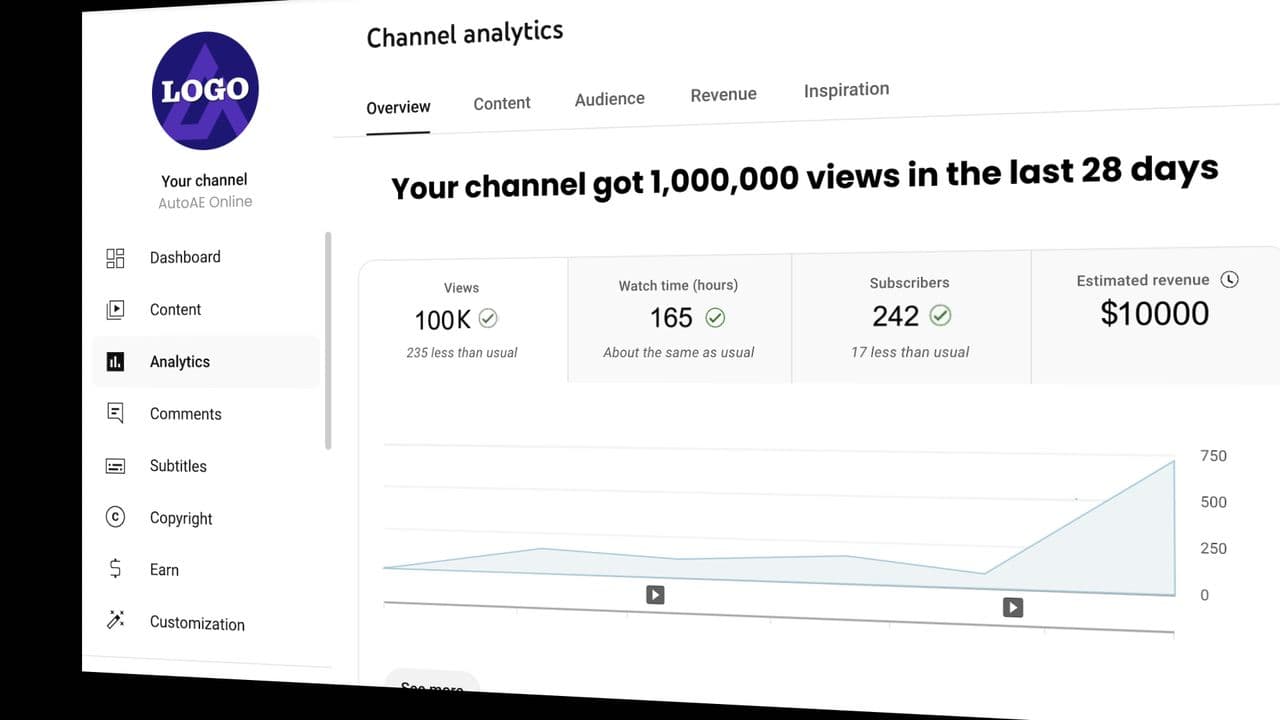This screenshot has height=720, width=1280.
Task: Click the Earn dollar sign icon
Action: pyautogui.click(x=115, y=569)
